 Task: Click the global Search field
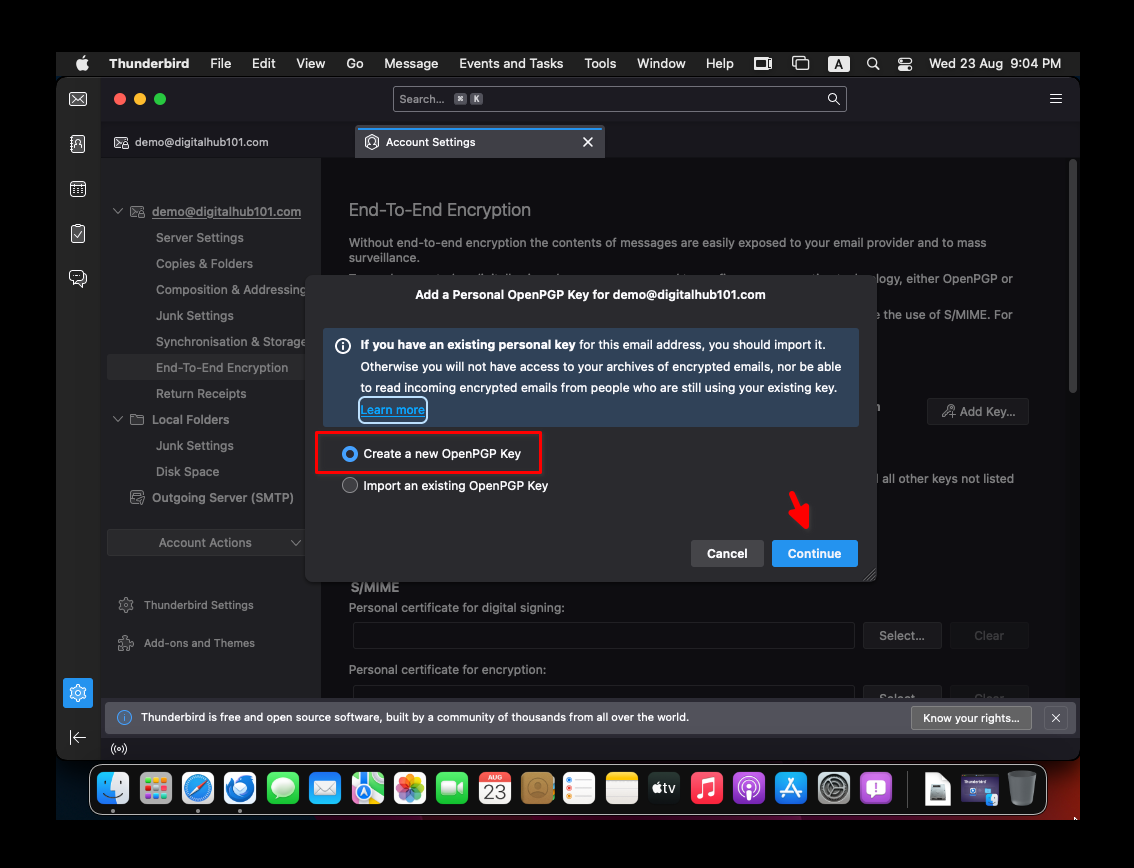pos(620,99)
